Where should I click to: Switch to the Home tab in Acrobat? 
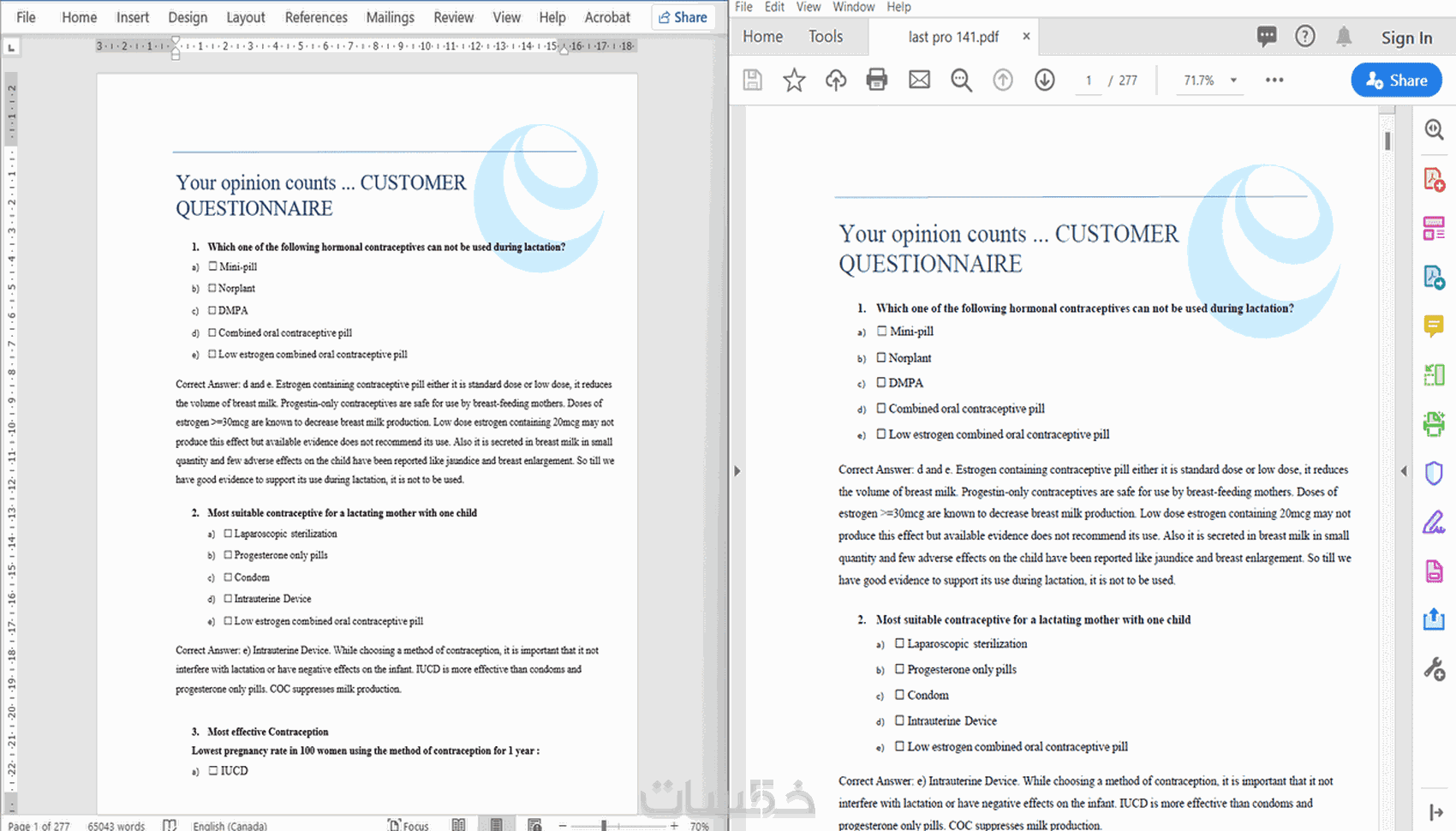762,36
